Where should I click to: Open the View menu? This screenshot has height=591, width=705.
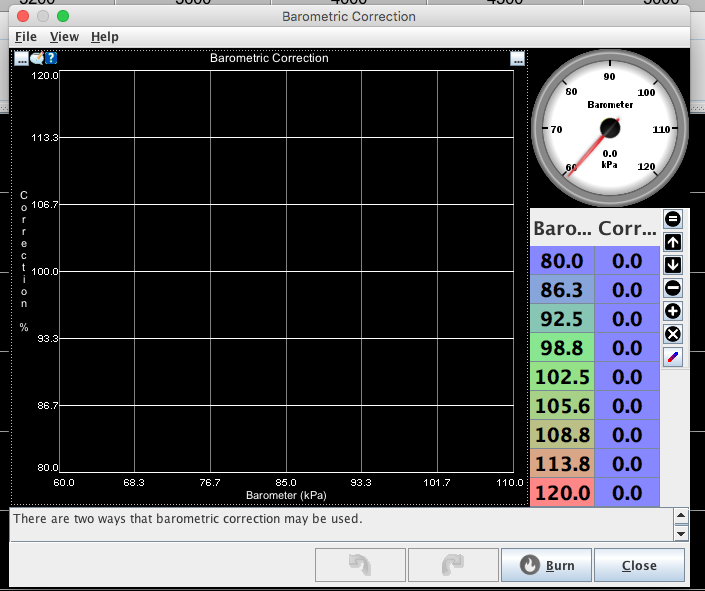click(64, 37)
